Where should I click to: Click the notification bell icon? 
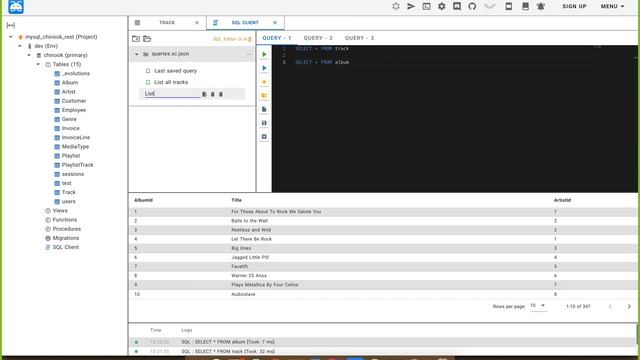pos(541,6)
